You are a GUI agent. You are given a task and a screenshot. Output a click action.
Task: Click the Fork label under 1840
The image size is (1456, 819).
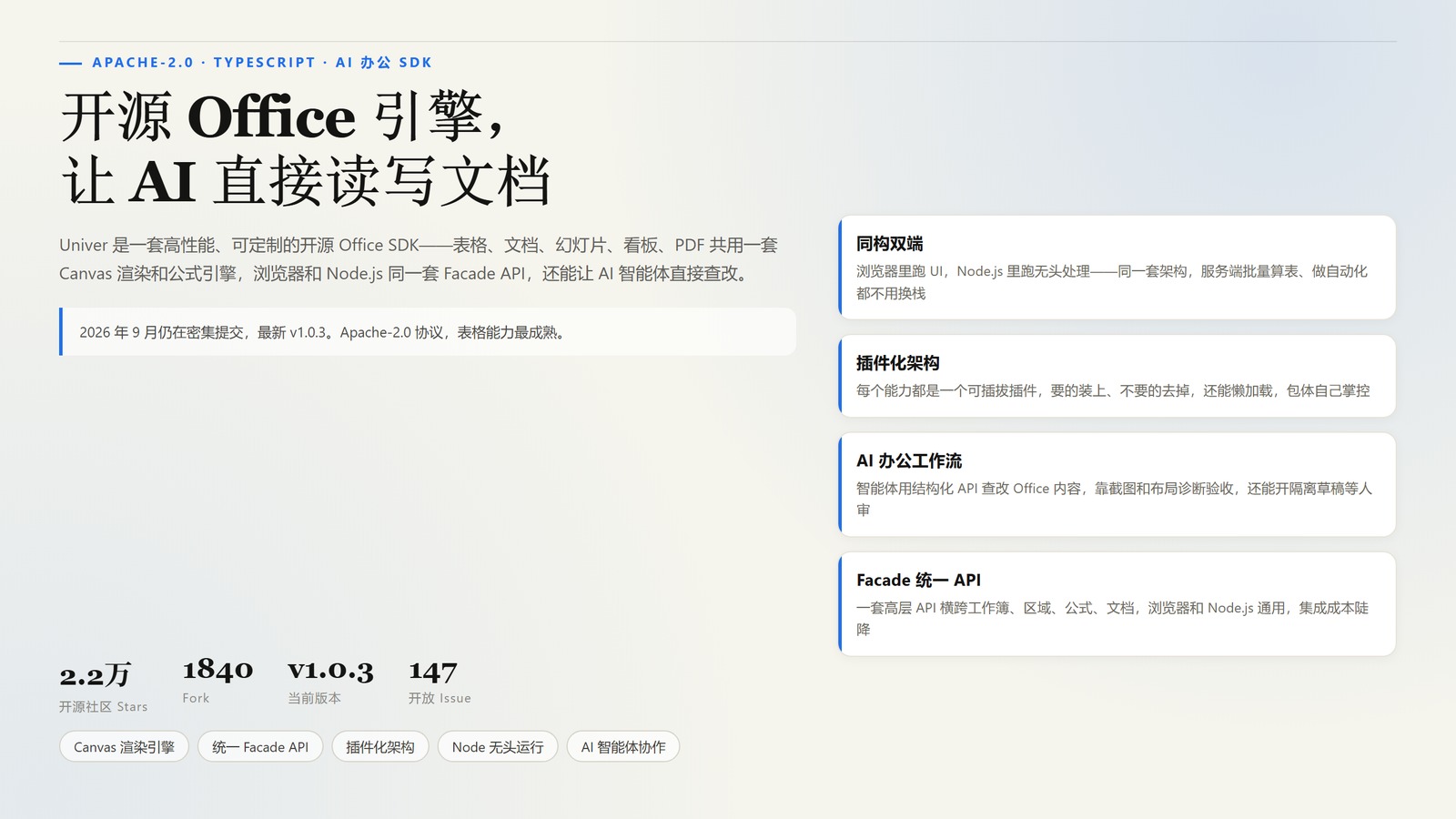(196, 698)
